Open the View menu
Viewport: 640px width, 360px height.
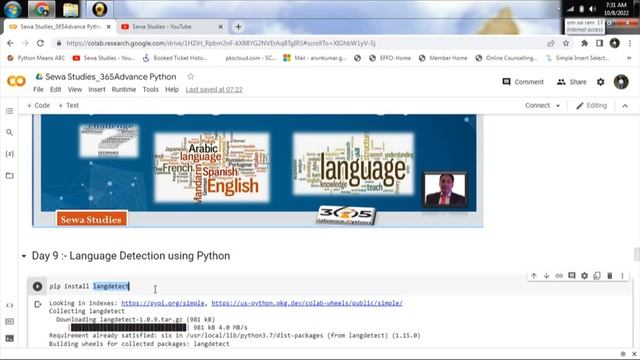(x=75, y=89)
